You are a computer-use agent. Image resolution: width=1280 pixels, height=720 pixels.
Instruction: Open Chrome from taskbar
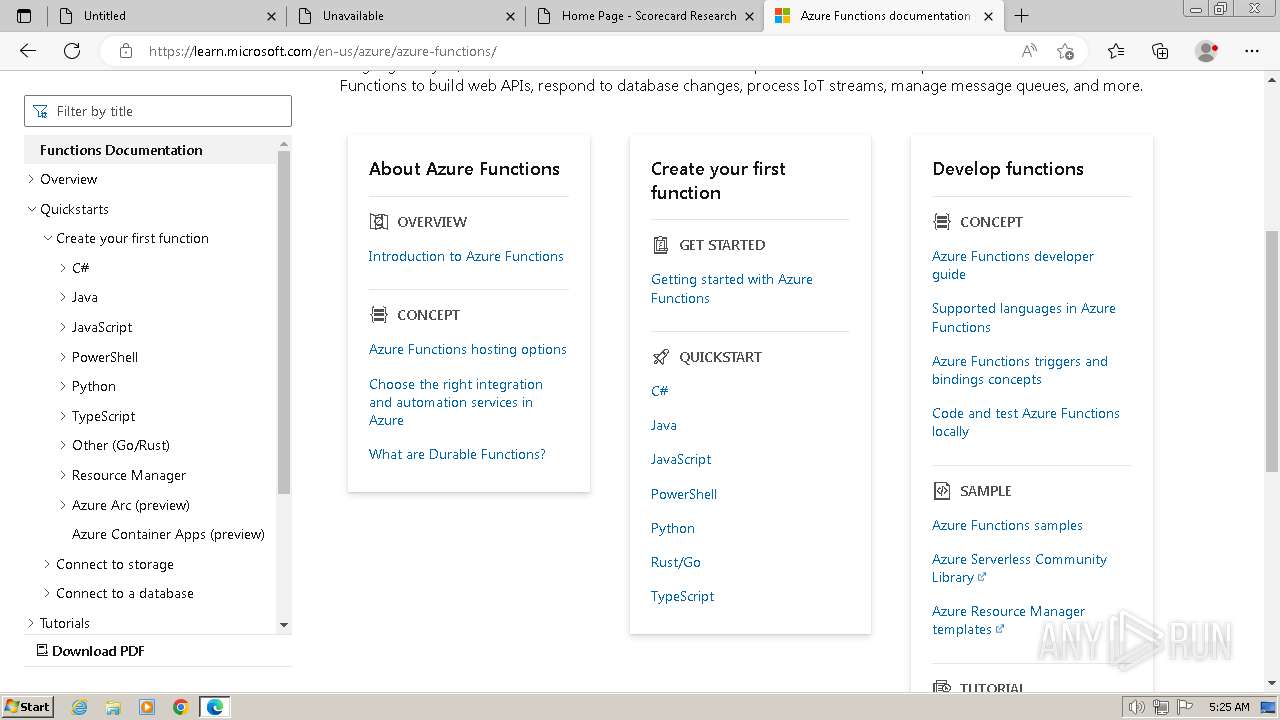coord(181,707)
